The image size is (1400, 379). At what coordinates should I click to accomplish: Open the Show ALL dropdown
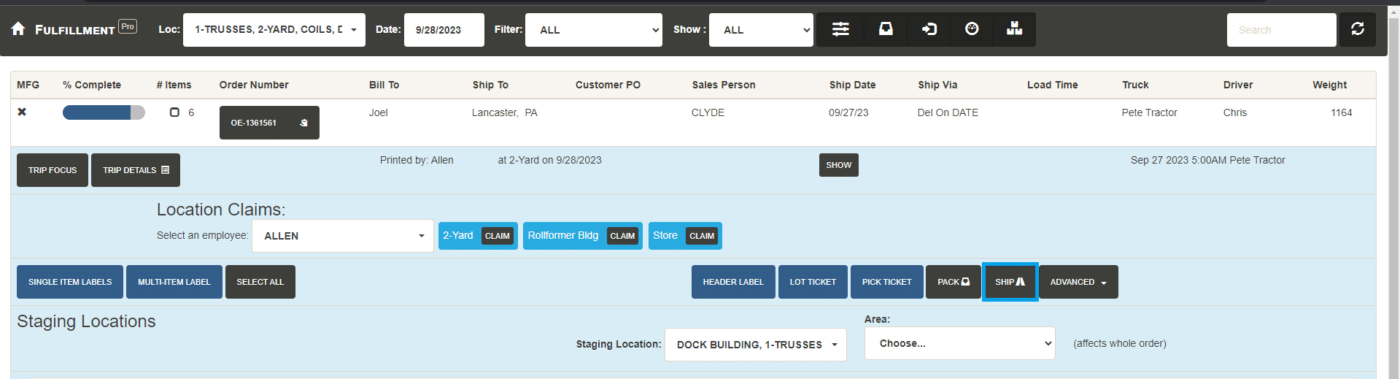[761, 30]
